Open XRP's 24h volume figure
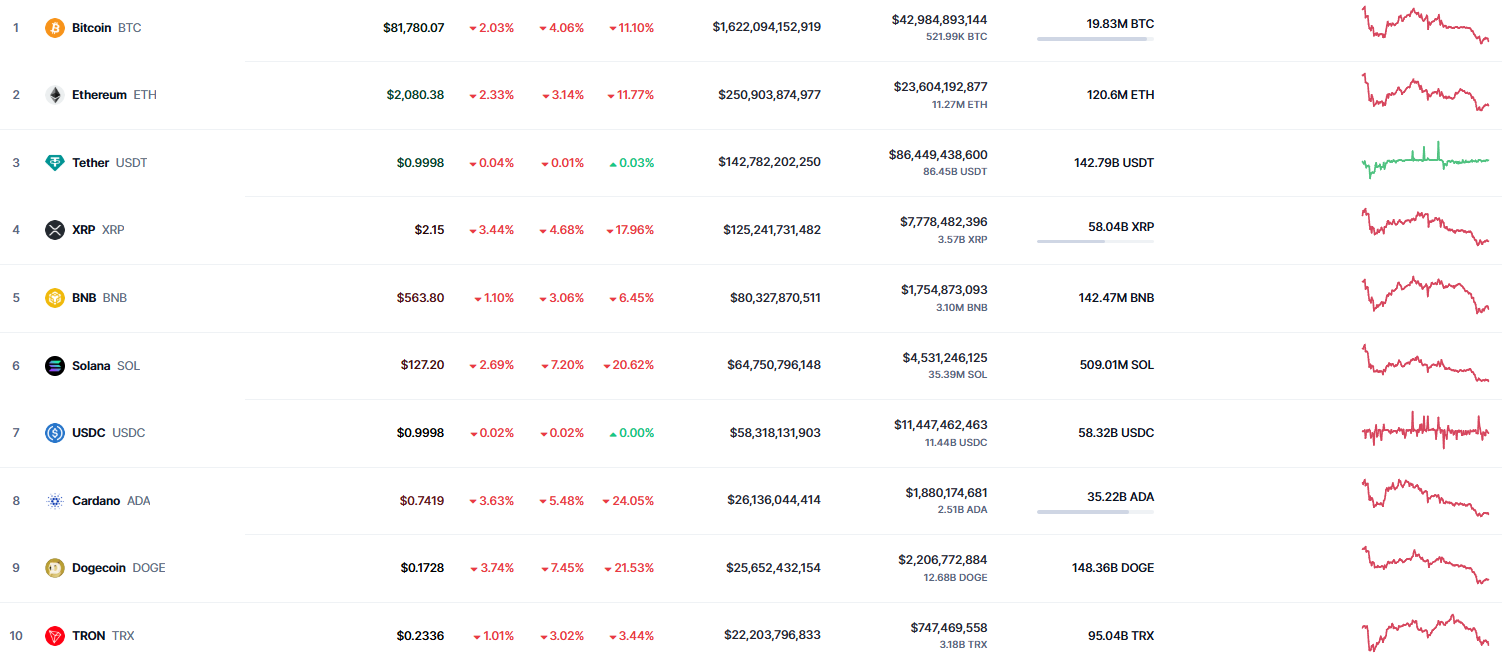The height and width of the screenshot is (664, 1503). (943, 221)
